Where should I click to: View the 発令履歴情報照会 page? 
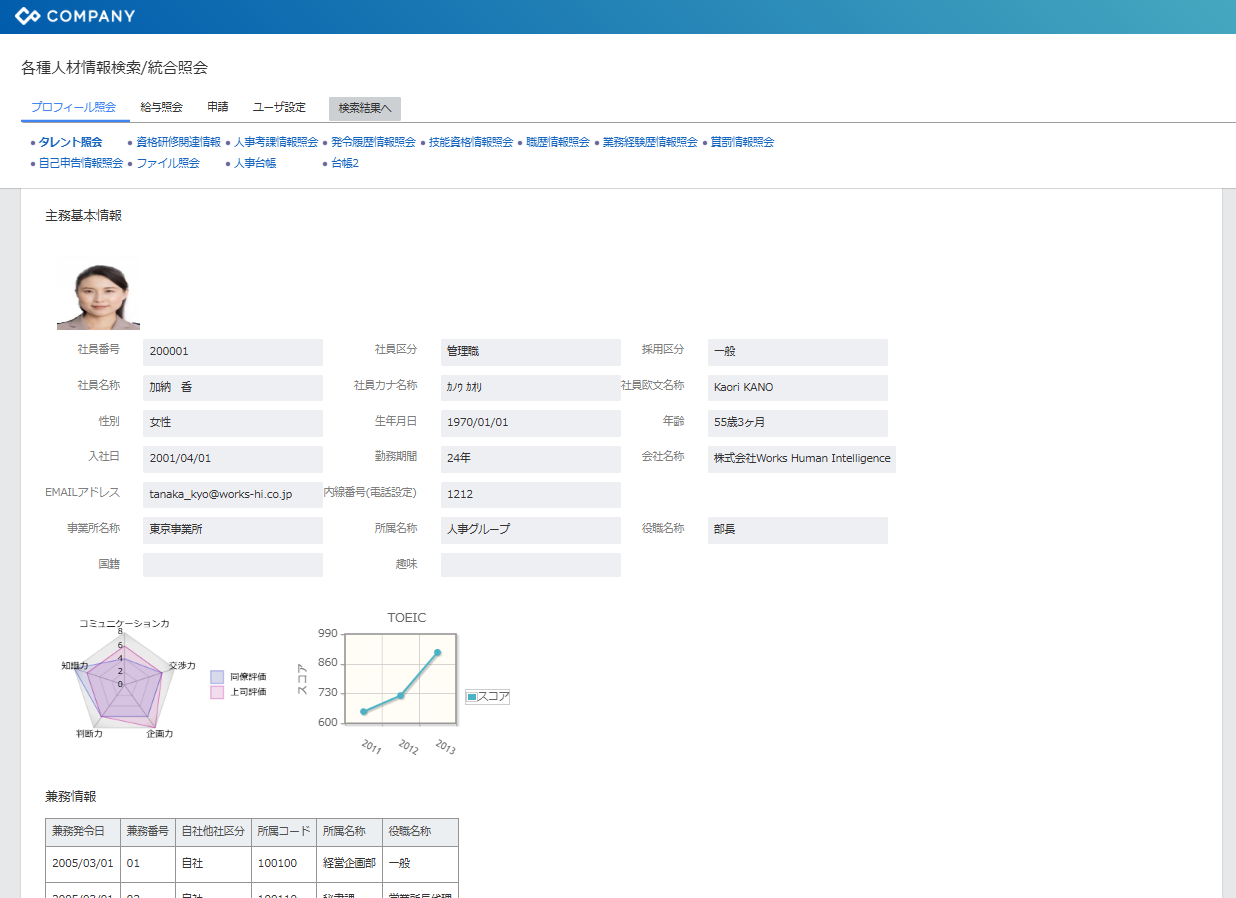373,142
